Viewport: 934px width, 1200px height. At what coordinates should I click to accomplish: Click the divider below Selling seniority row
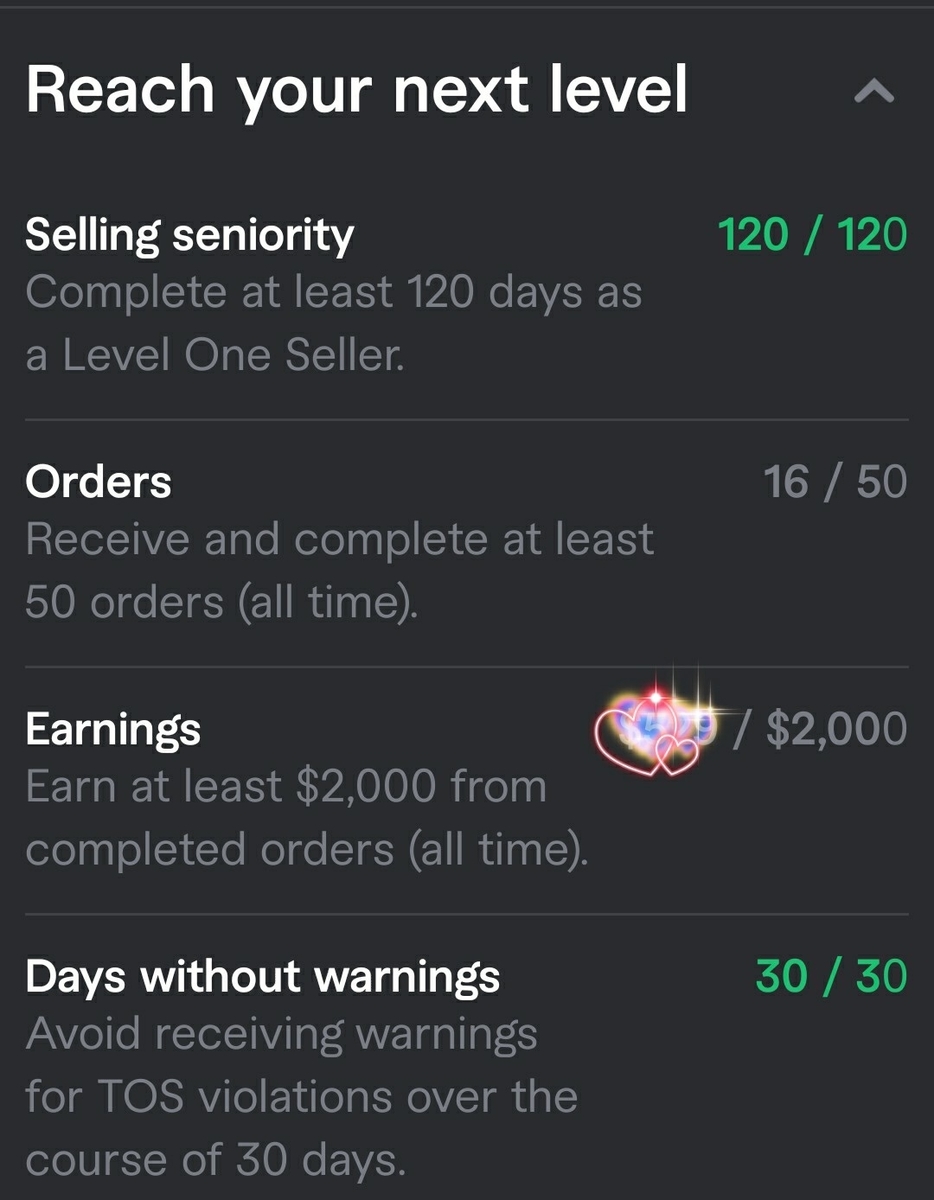click(x=467, y=420)
